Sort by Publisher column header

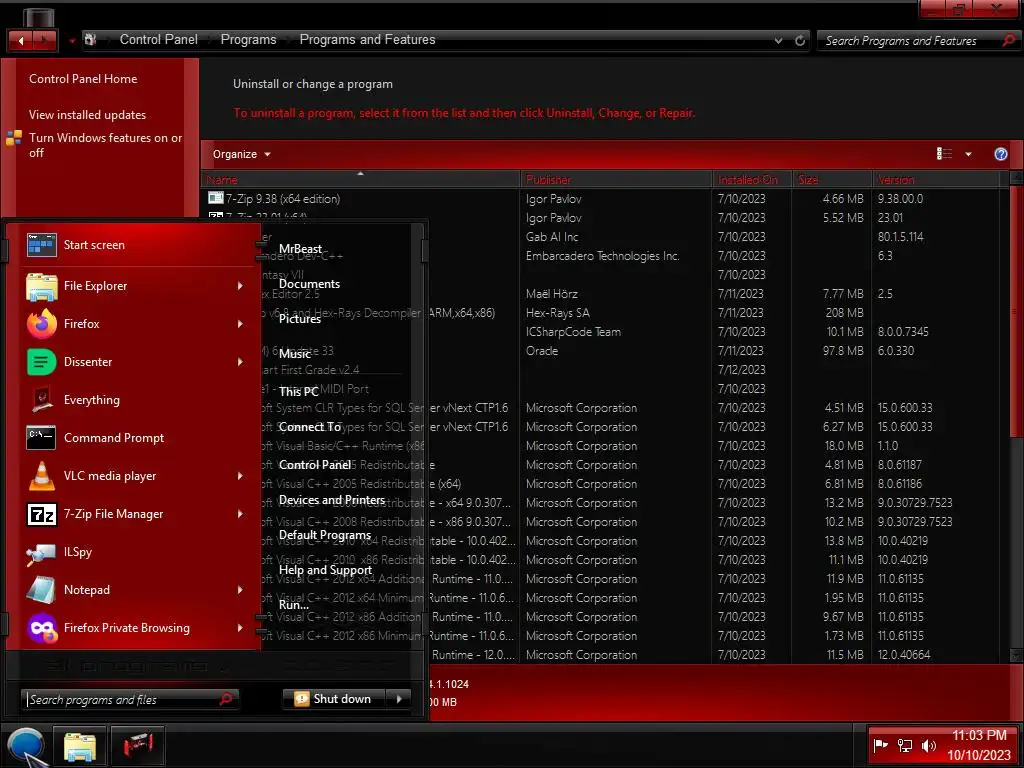tap(616, 180)
